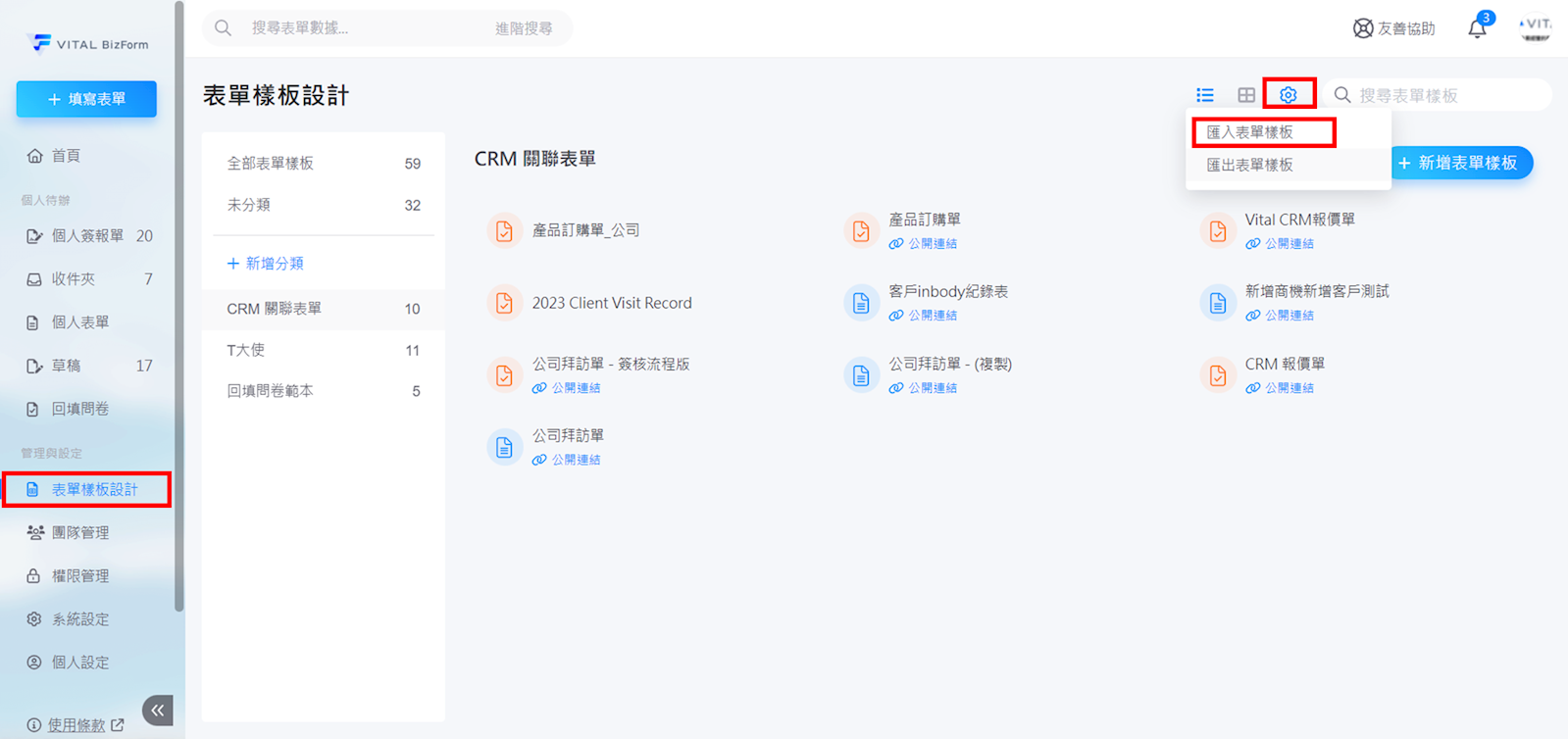Choose 匯出表單樣板 menu option

1249,166
